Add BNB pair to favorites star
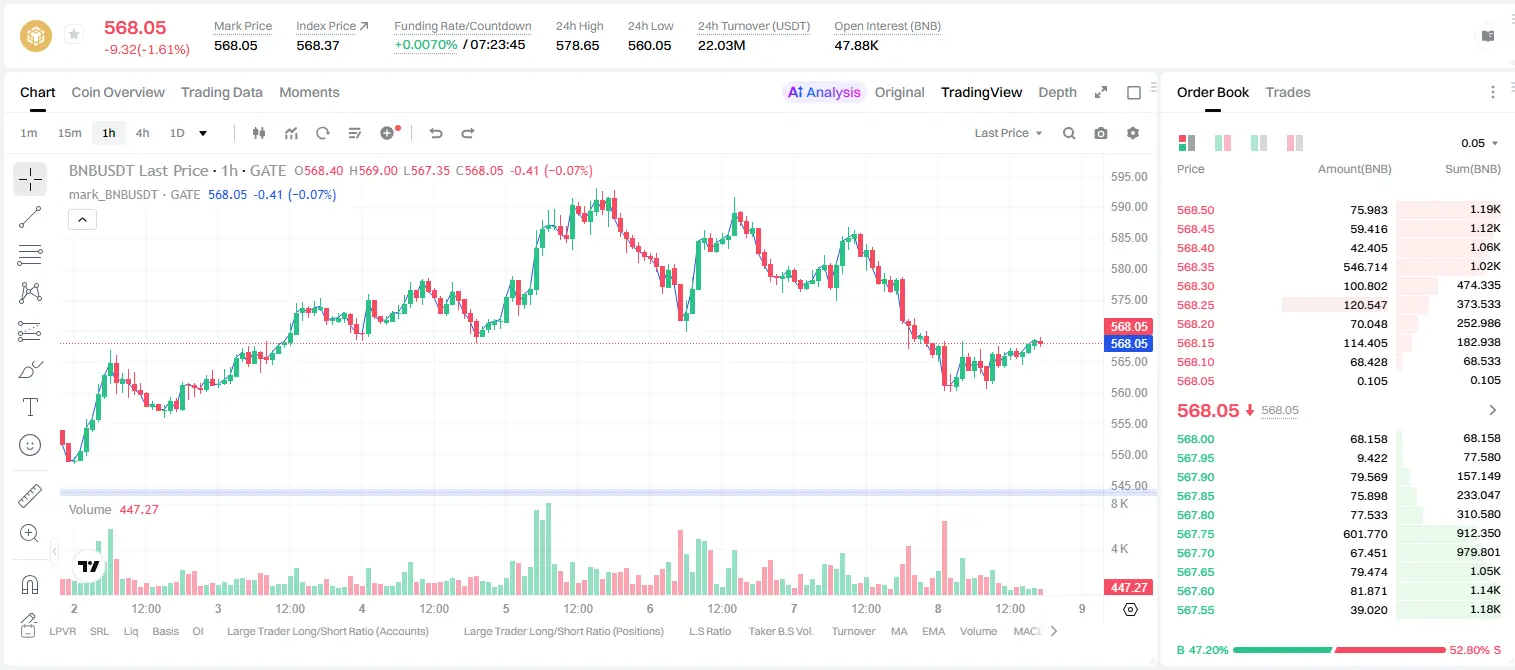1515x670 pixels. tap(74, 35)
